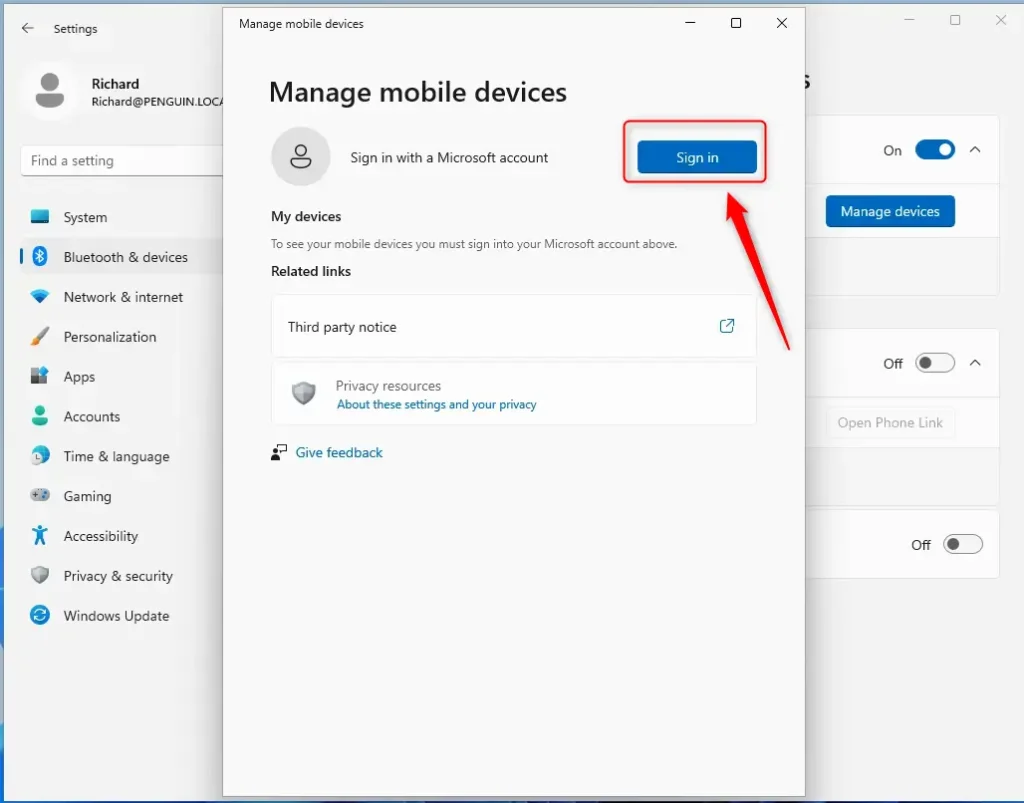Open About these settings and your privacy
Viewport: 1024px width, 803px height.
point(436,404)
